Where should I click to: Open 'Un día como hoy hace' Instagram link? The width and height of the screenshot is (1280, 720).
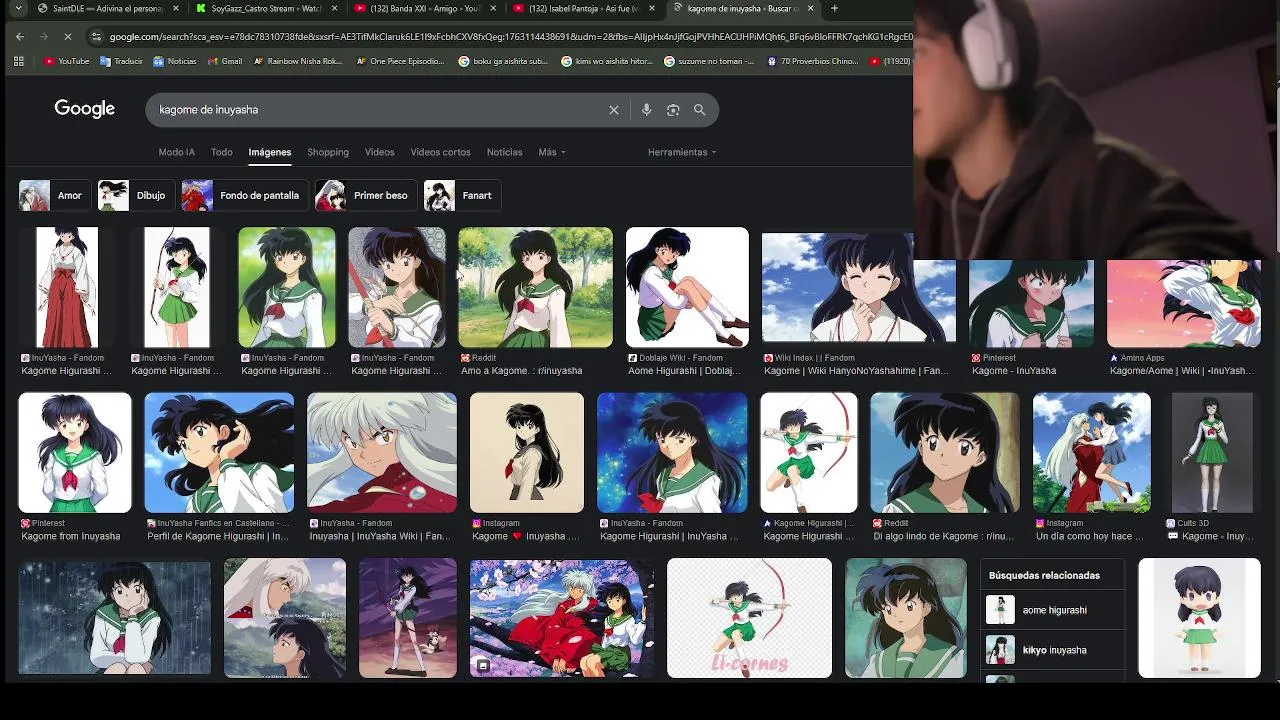[x=1090, y=536]
